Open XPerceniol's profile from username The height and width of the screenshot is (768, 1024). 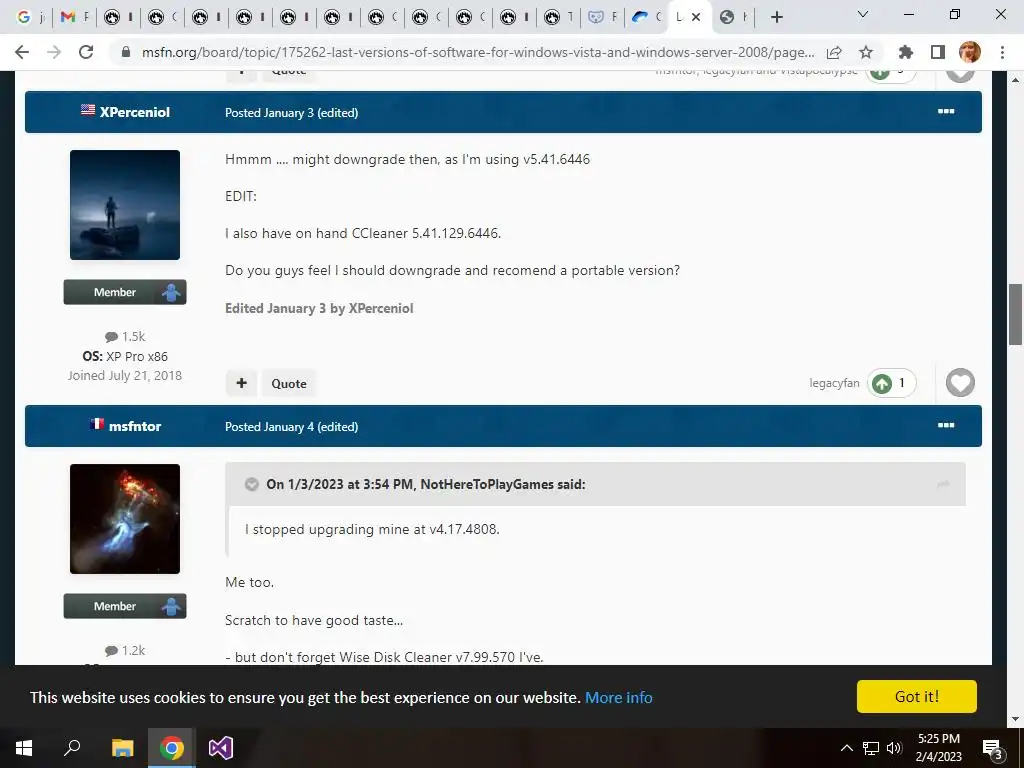coord(135,112)
